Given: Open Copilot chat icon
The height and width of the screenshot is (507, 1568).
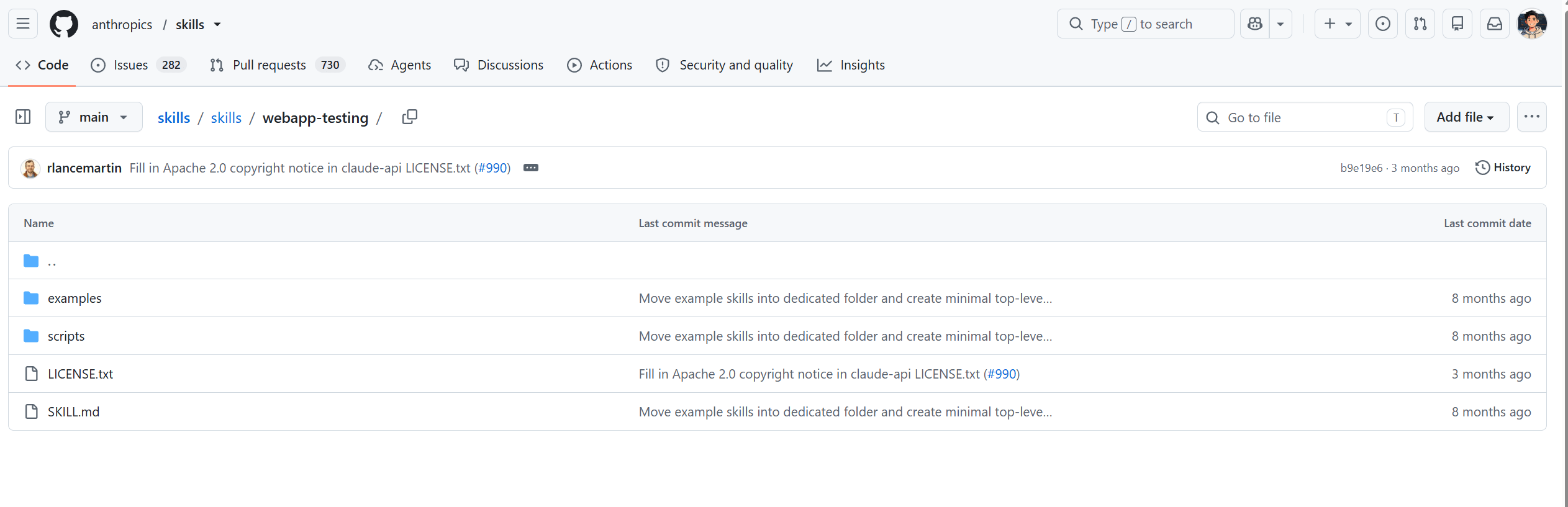Looking at the screenshot, I should (x=1255, y=24).
